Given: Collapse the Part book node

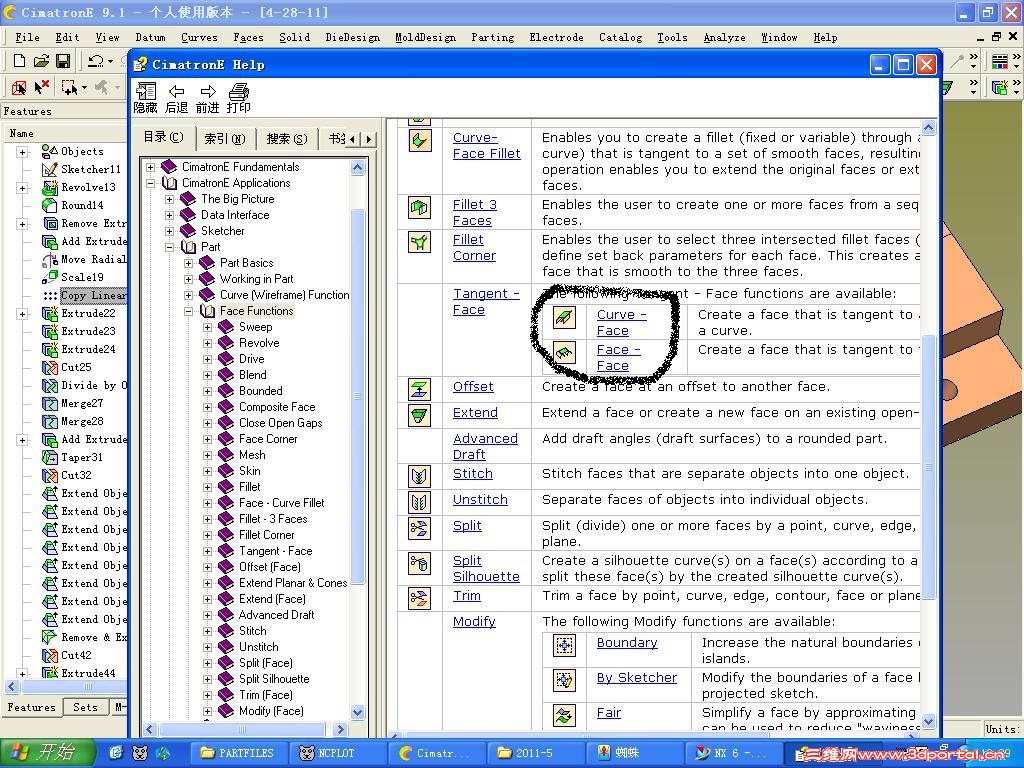Looking at the screenshot, I should (x=170, y=247).
